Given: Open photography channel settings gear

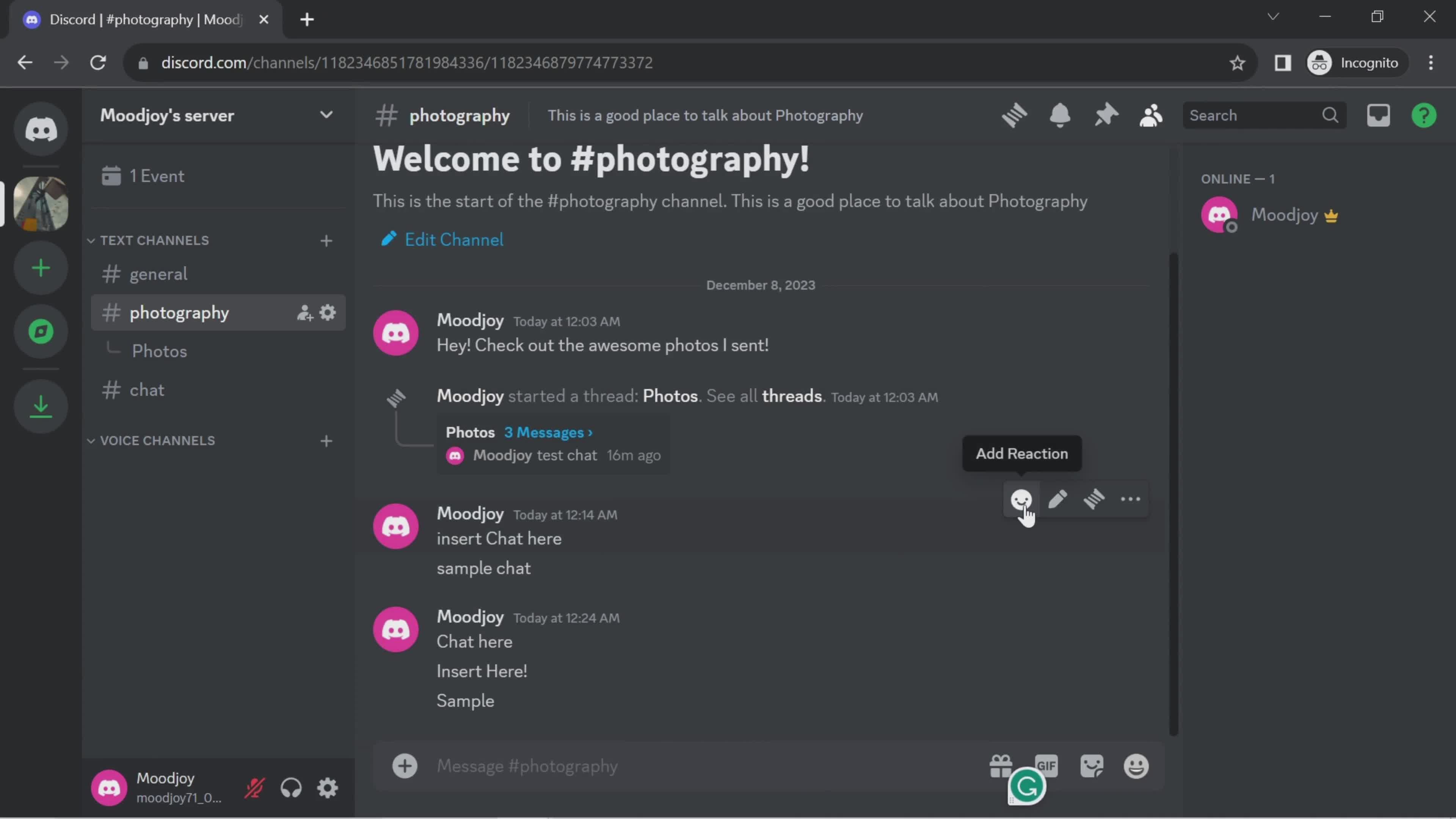Looking at the screenshot, I should point(328,312).
